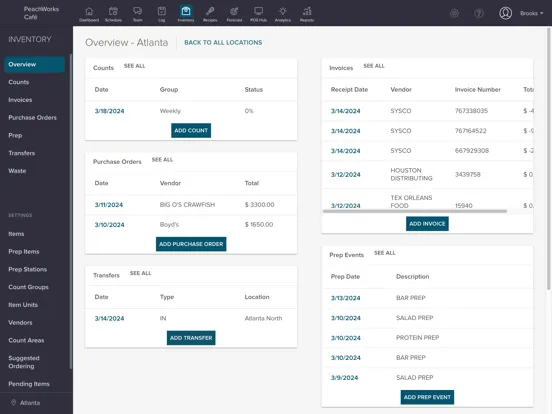Open the Forecast icon

pos(234,11)
